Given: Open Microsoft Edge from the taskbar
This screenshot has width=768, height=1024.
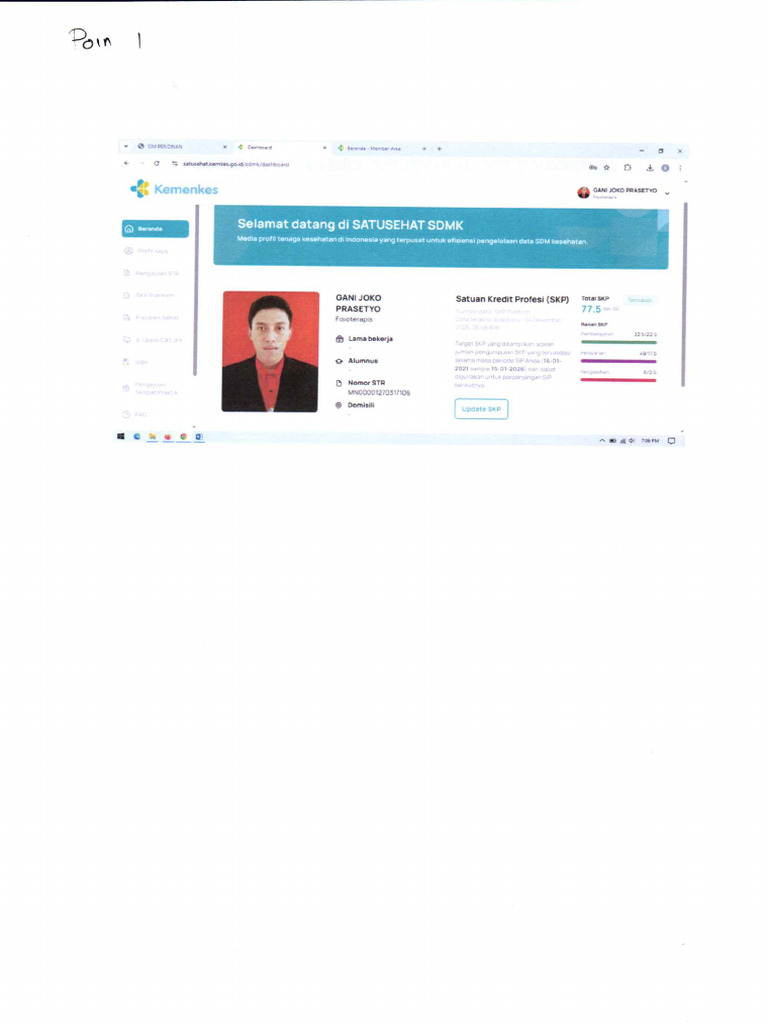Looking at the screenshot, I should point(136,436).
